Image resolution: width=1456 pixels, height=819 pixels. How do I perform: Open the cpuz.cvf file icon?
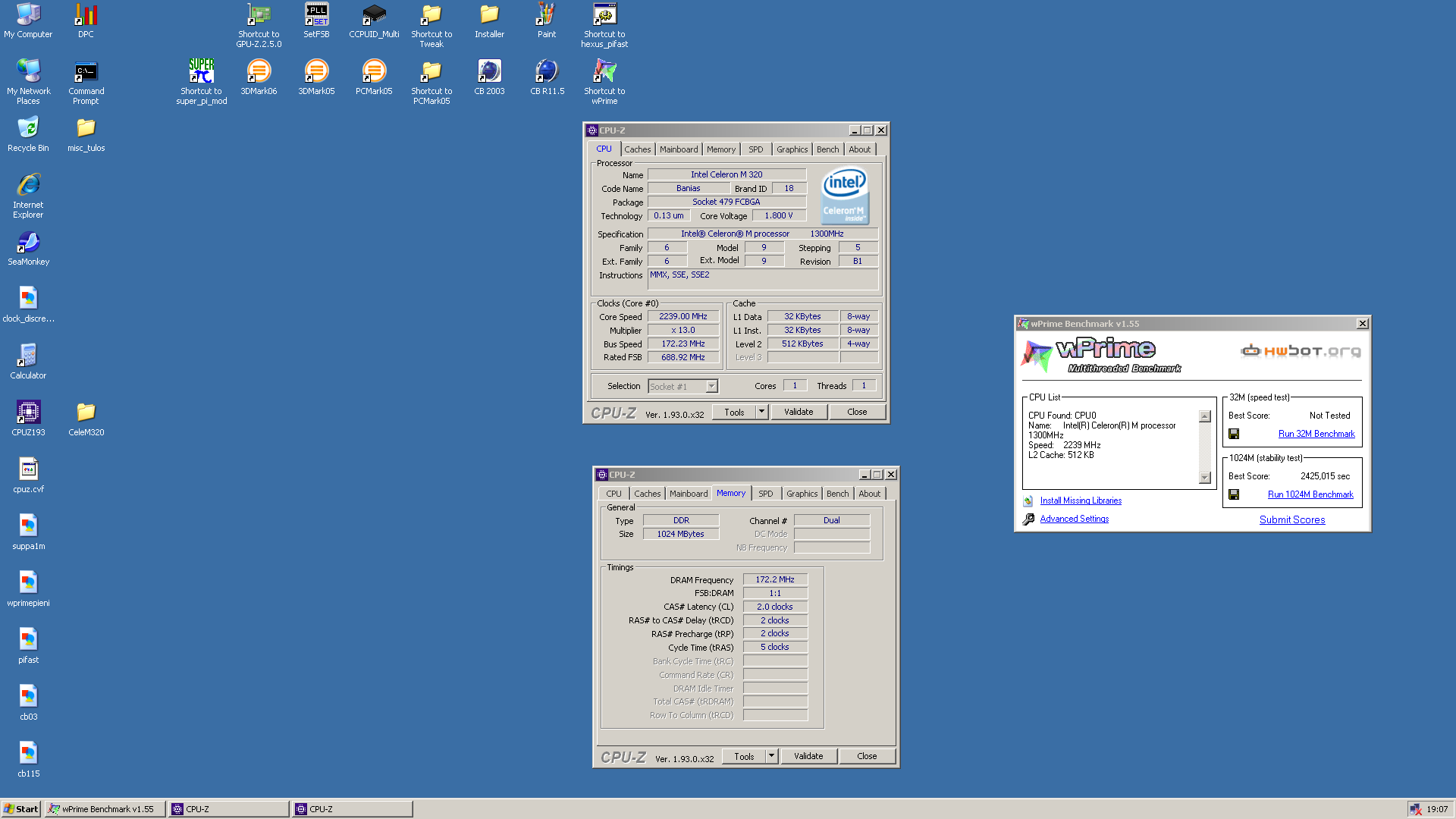[x=28, y=475]
